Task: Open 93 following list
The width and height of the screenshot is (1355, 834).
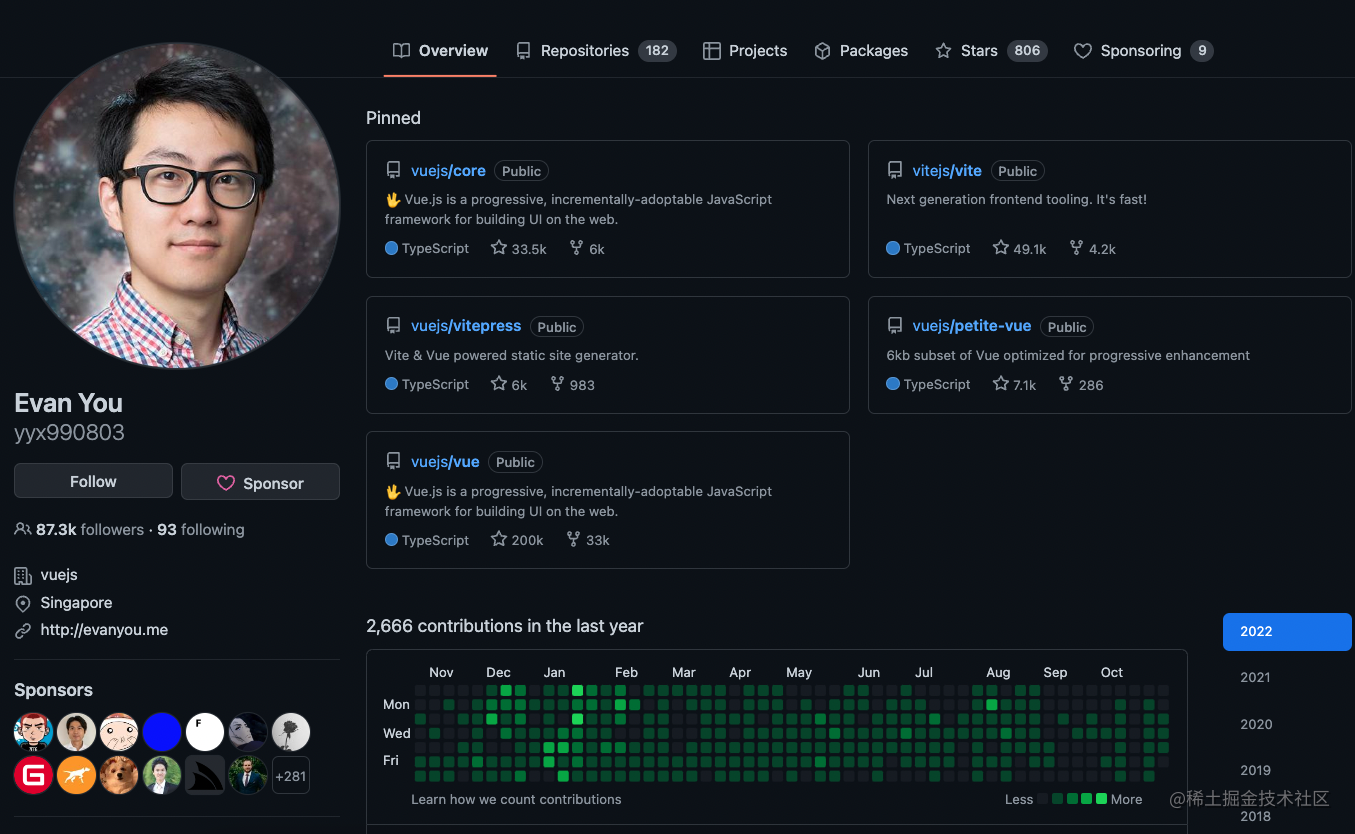Action: 201,530
